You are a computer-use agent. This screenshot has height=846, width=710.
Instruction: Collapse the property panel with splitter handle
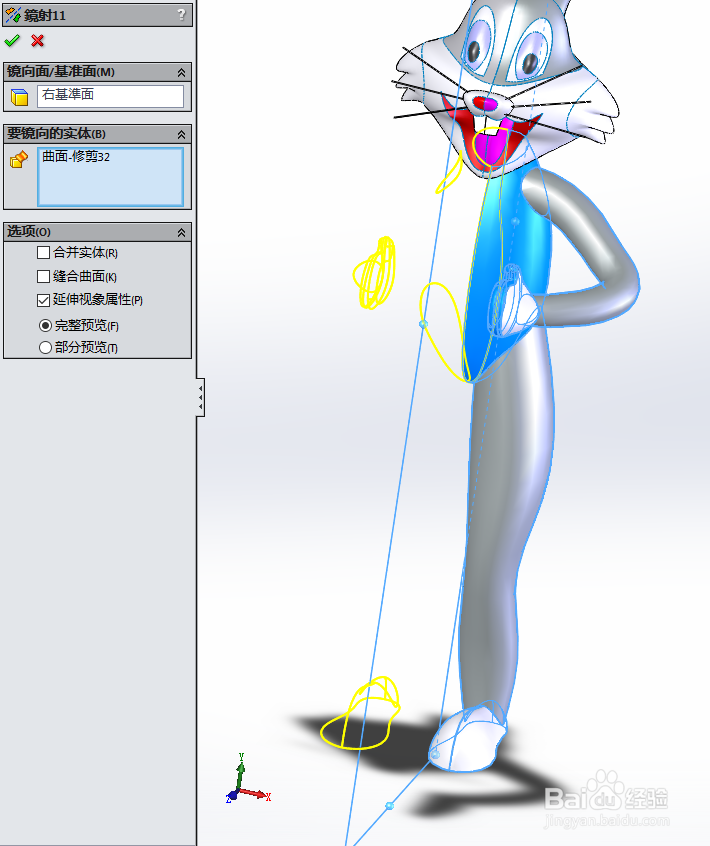click(201, 397)
